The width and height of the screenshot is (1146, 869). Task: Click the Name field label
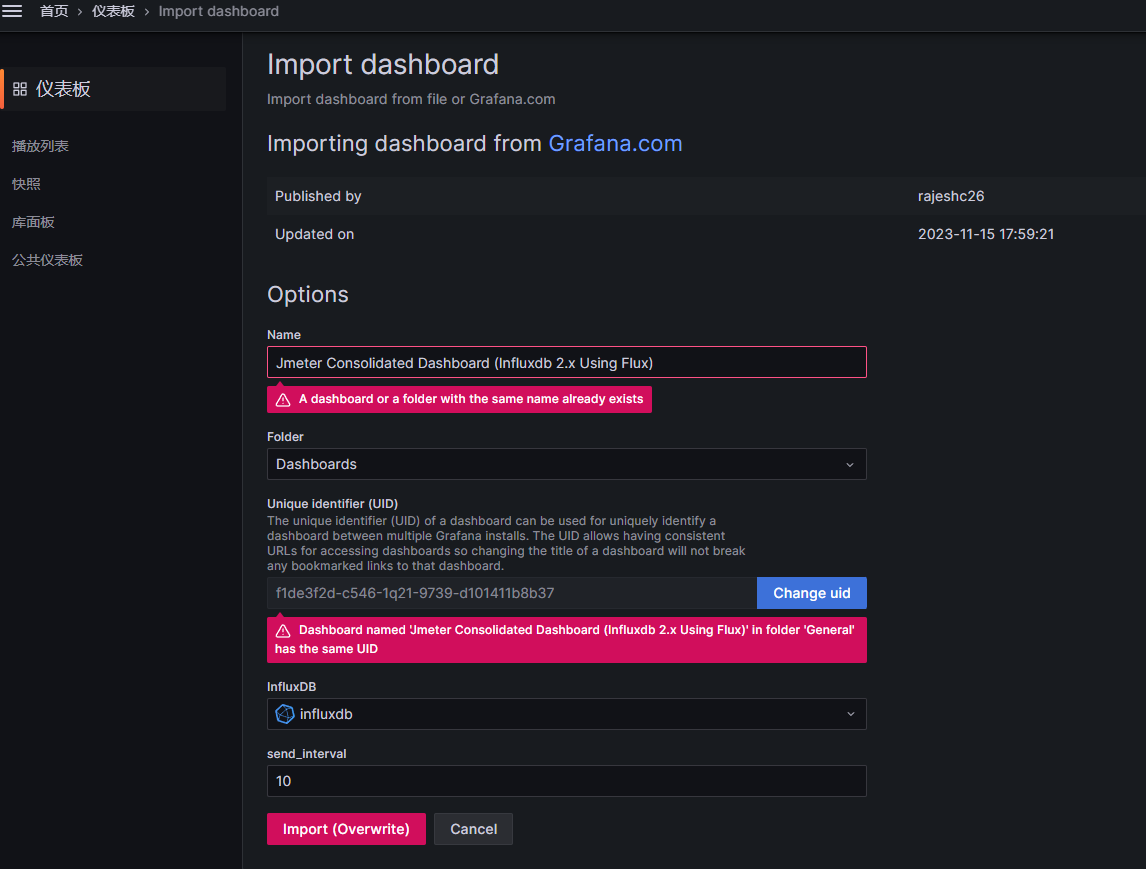(x=284, y=335)
